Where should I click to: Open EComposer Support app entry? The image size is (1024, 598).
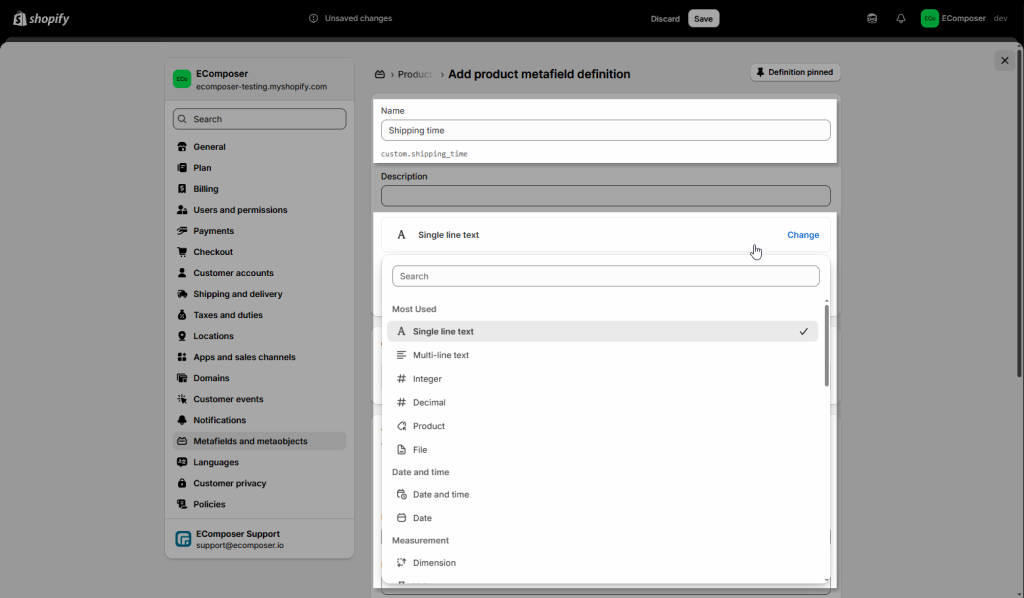tap(259, 539)
